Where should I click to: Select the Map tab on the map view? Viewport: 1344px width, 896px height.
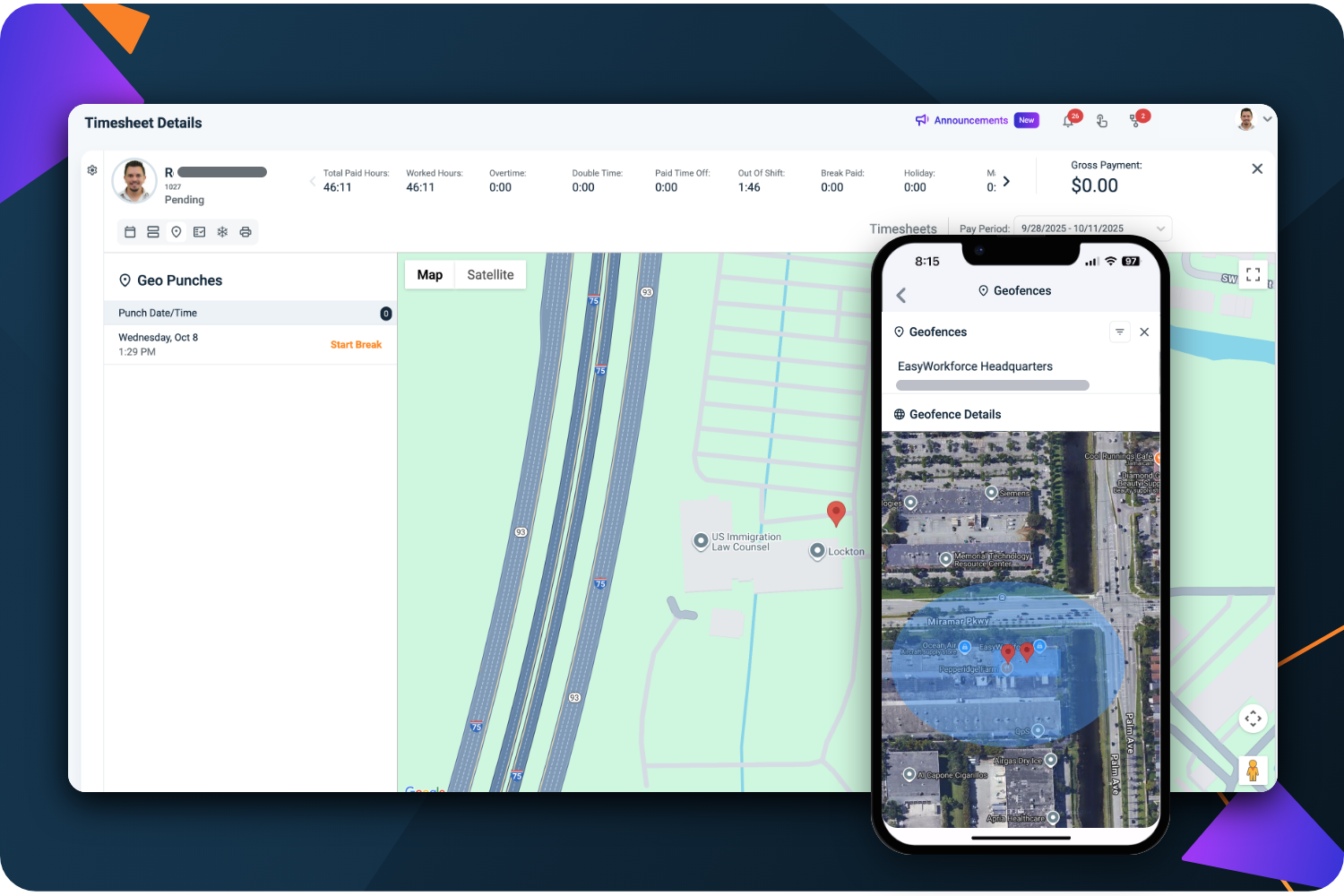pyautogui.click(x=430, y=274)
